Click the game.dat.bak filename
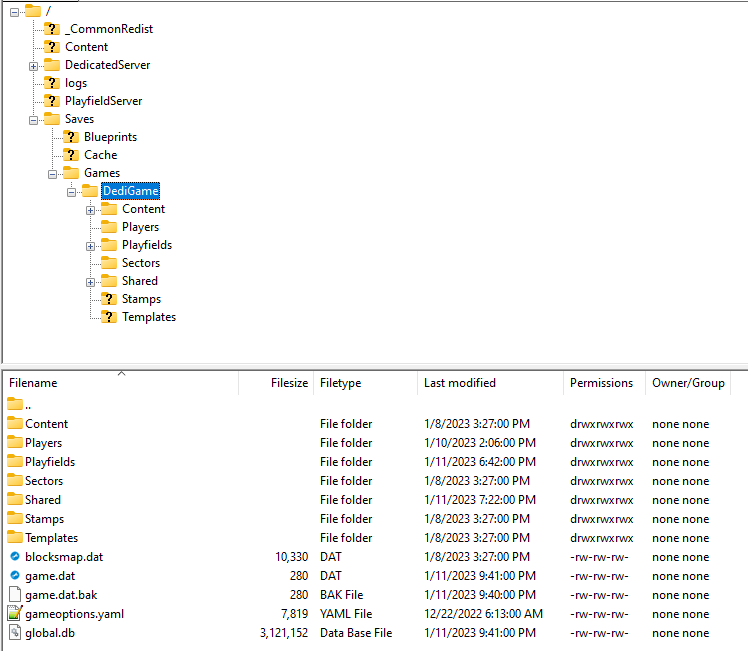Screen dimensions: 748x651 coord(61,595)
